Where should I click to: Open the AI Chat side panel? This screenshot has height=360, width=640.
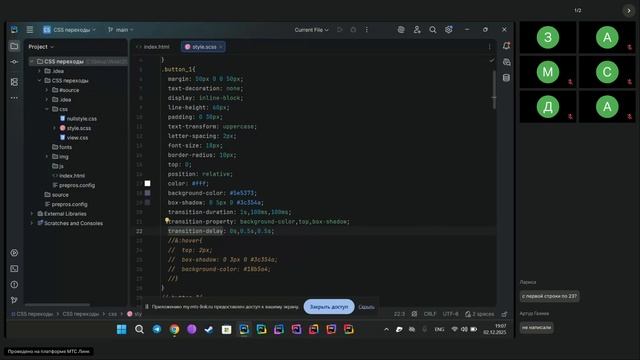point(506,62)
